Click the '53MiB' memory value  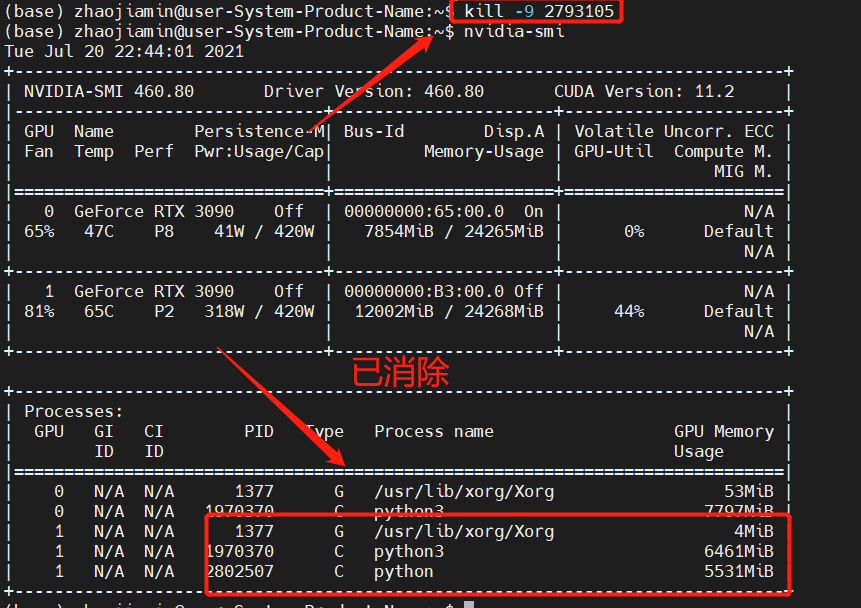(748, 491)
